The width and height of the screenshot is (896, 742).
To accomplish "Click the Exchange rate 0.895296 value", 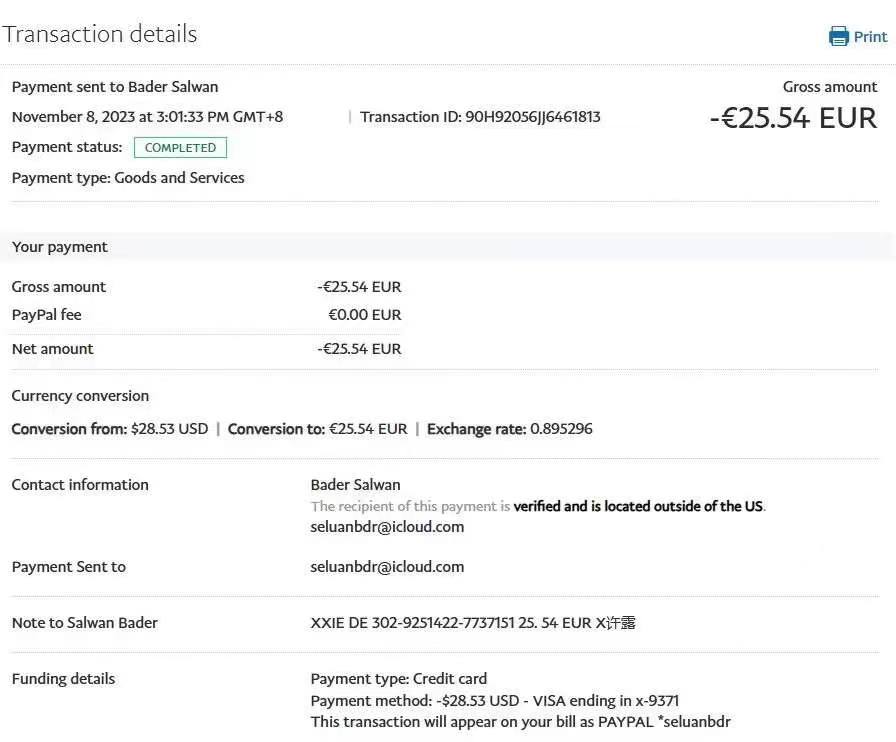I will point(560,429).
